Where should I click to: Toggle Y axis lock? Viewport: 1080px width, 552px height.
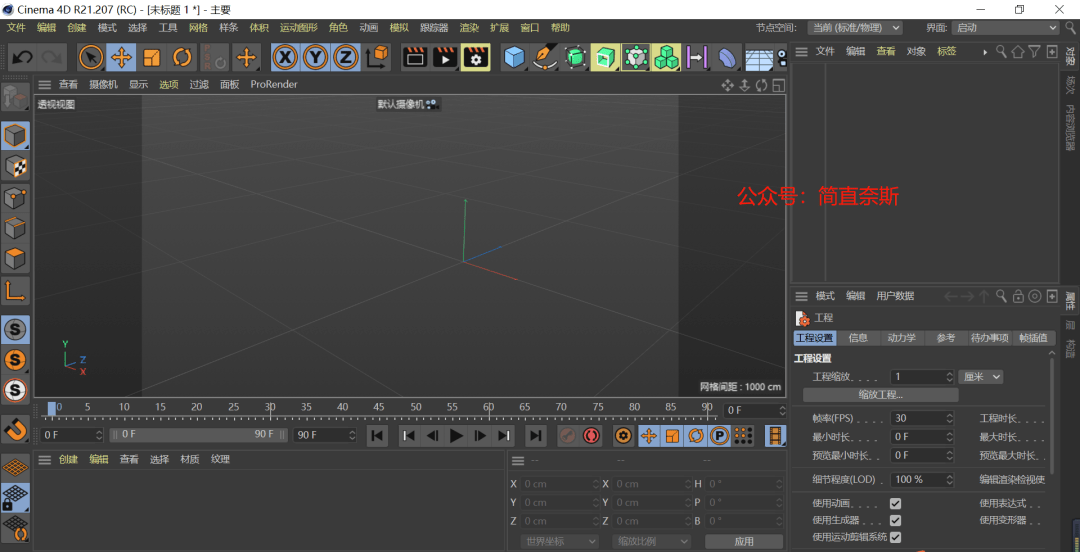315,57
